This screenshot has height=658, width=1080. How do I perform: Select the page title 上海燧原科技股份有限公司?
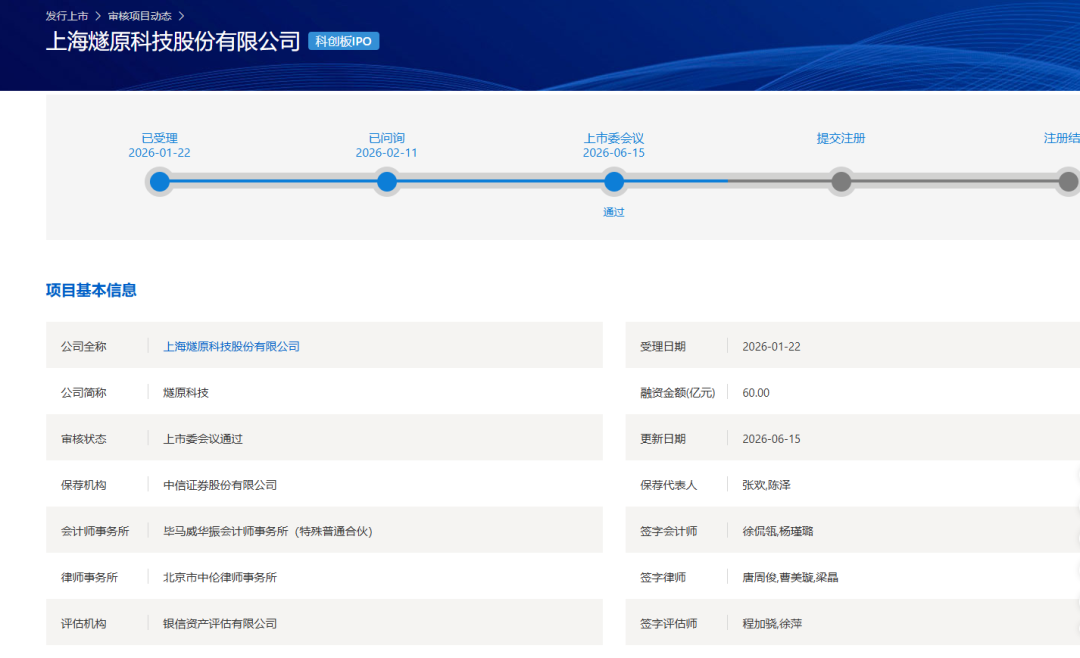pos(173,41)
